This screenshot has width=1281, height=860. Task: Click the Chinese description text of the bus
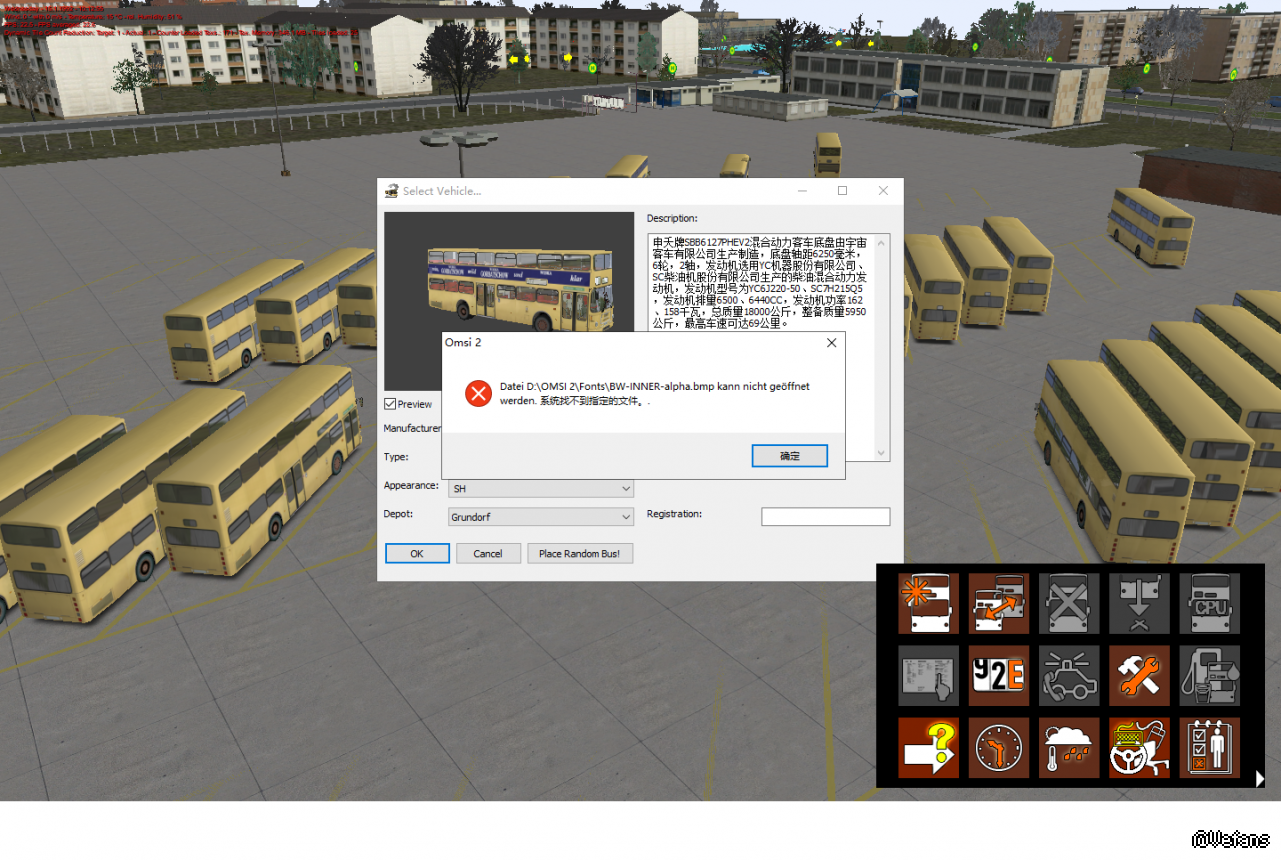coord(760,283)
